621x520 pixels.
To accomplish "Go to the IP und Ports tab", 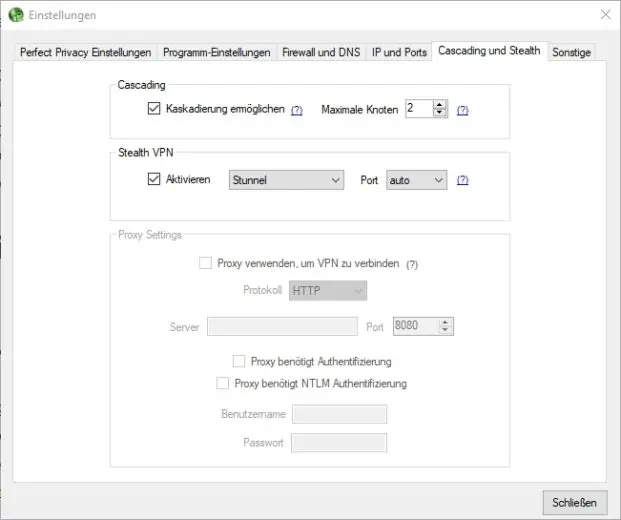I will (399, 52).
